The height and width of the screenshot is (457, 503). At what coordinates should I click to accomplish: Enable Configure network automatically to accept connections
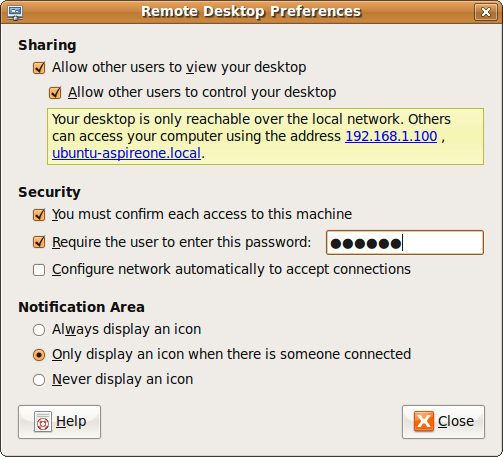(39, 270)
